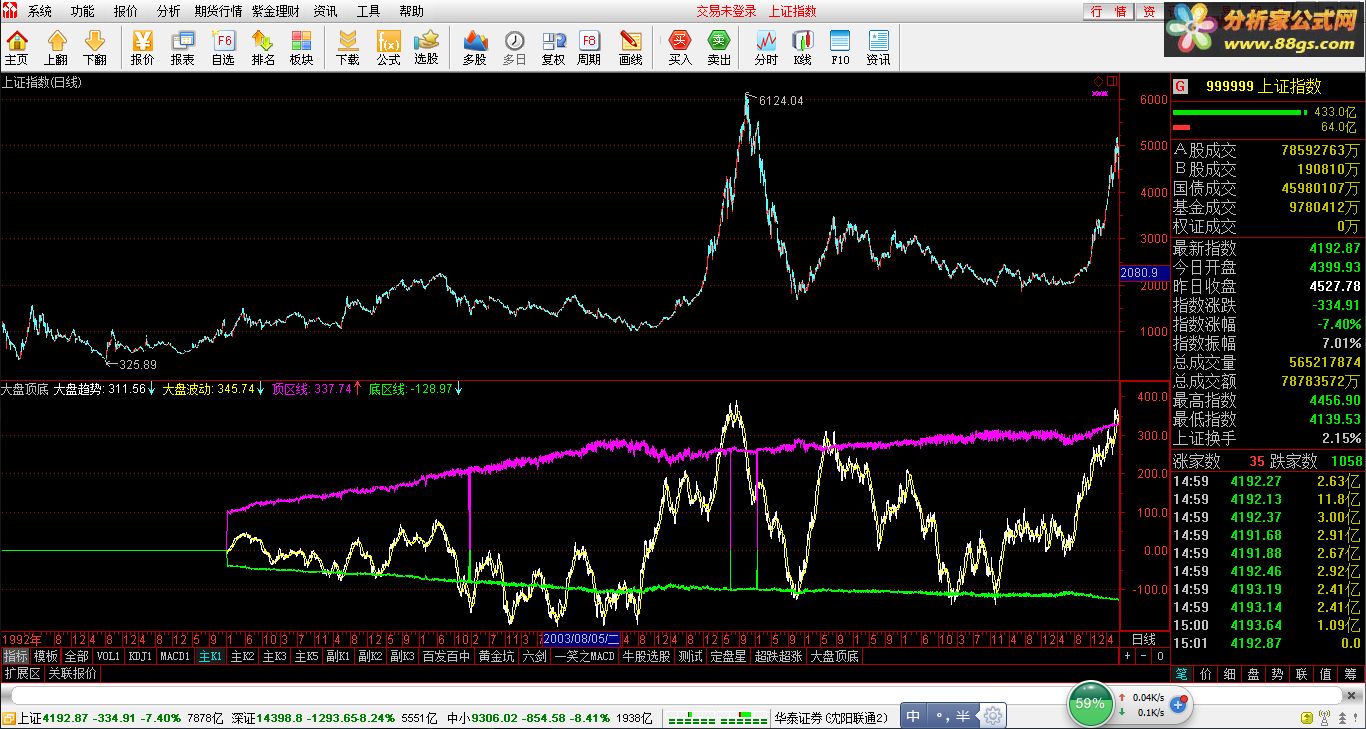
Task: Select the 笔 tick tab in side panel
Action: 1181,674
